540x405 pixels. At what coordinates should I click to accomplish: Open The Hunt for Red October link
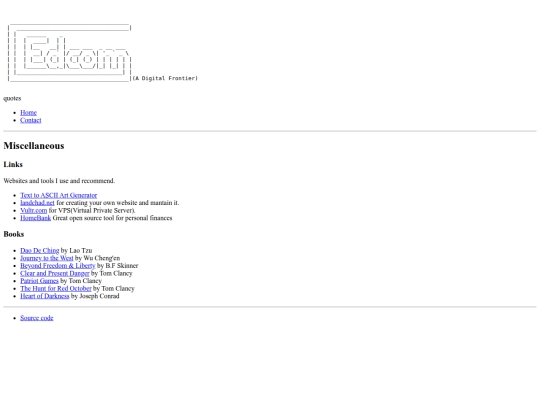tap(56, 289)
